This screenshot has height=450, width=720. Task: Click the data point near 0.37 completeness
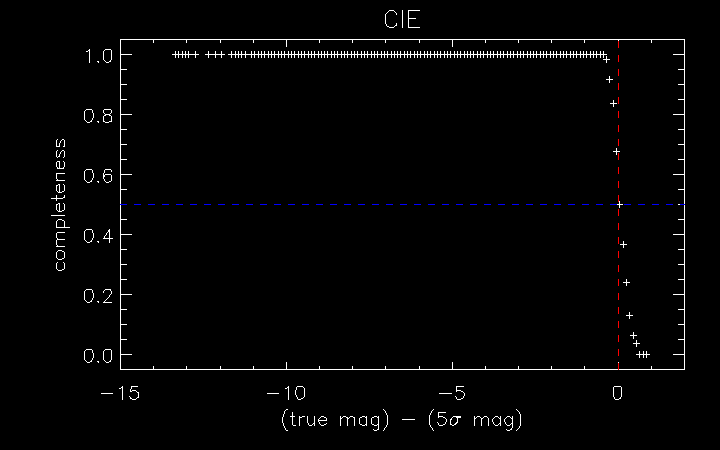623,244
